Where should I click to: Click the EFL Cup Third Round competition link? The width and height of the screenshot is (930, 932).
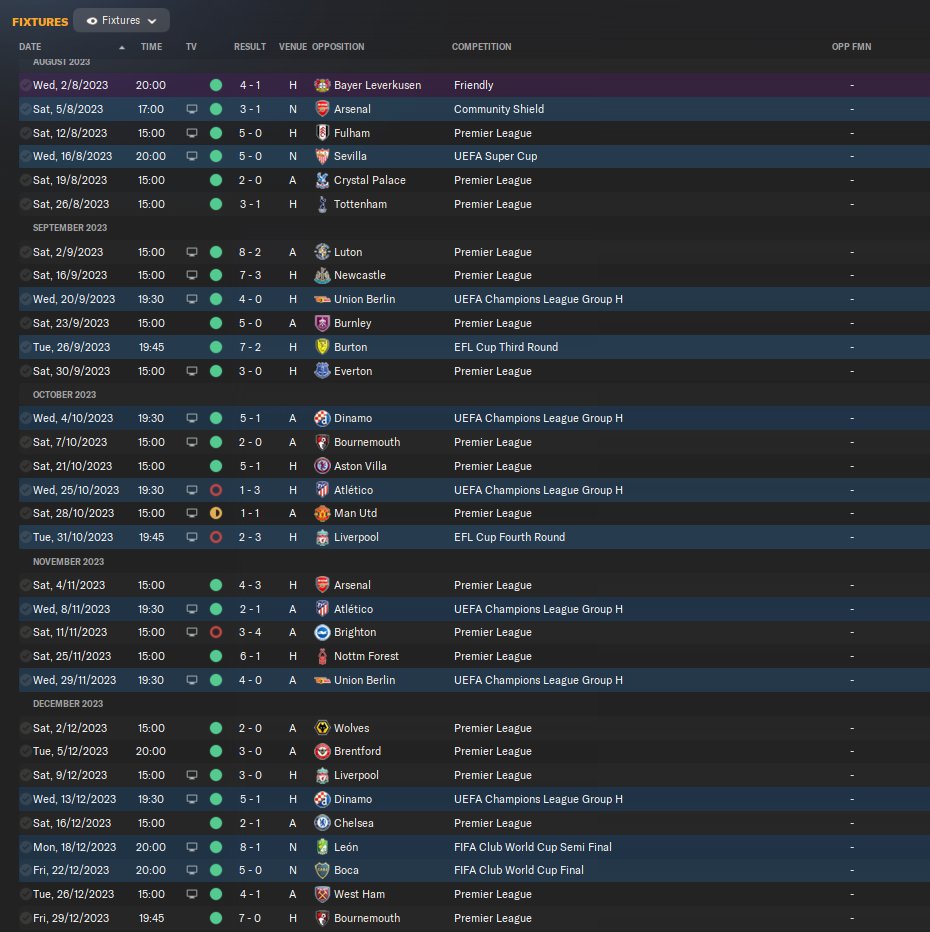coord(506,347)
